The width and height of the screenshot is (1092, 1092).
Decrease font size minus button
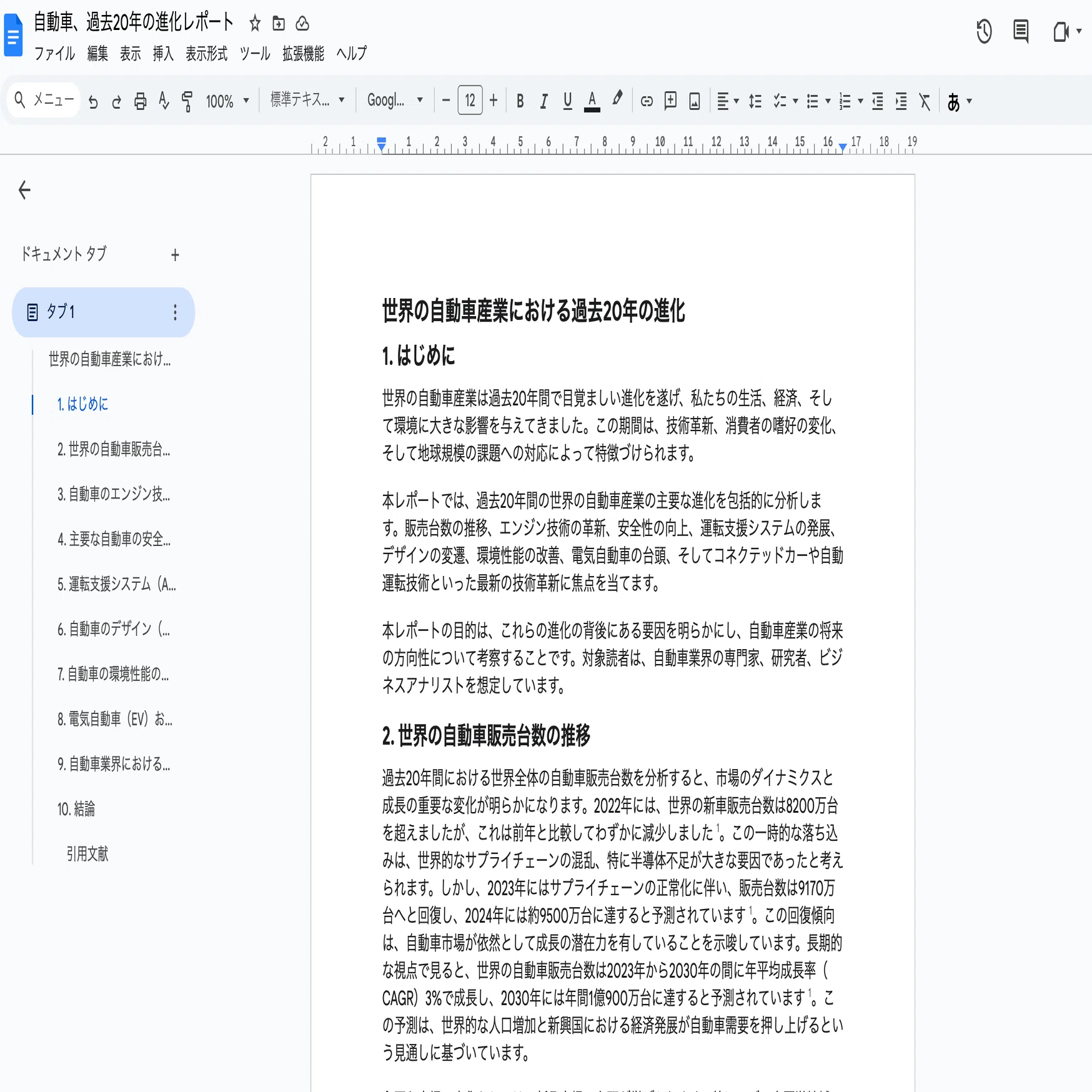coord(446,101)
